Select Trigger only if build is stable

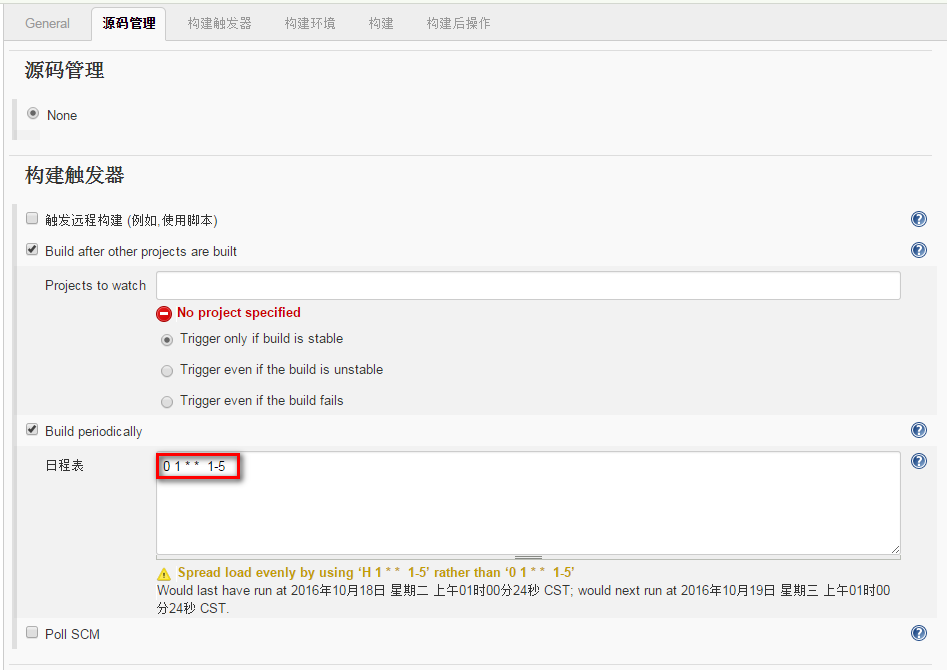pos(167,340)
